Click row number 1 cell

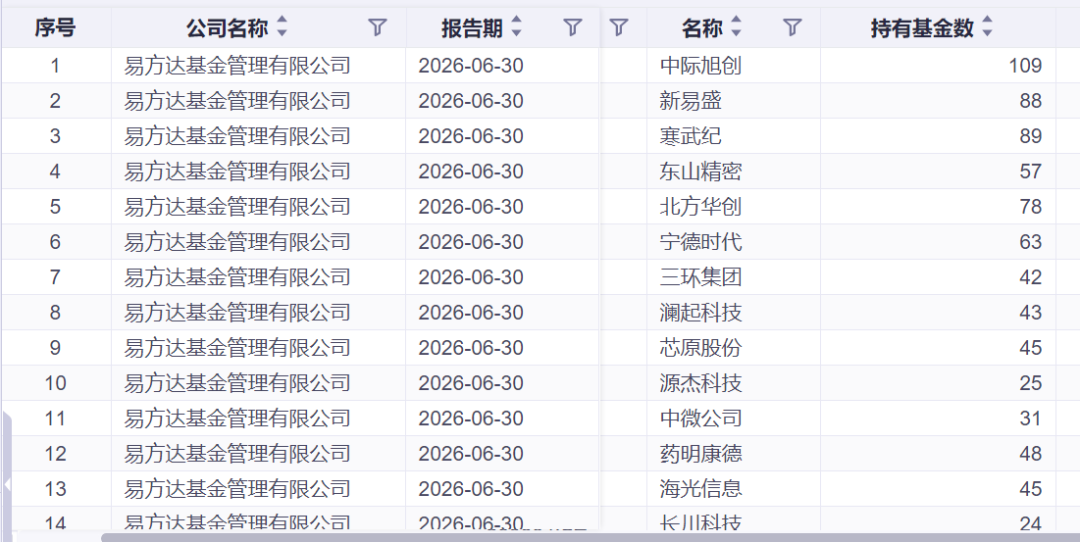point(56,66)
